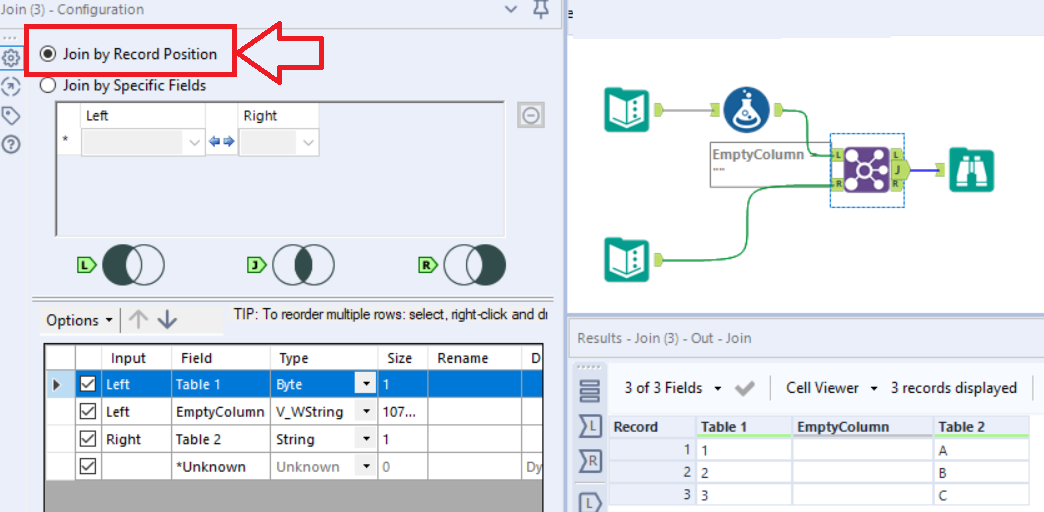This screenshot has width=1044, height=512.
Task: Uncheck the Table 1 field checkbox
Action: (x=88, y=384)
